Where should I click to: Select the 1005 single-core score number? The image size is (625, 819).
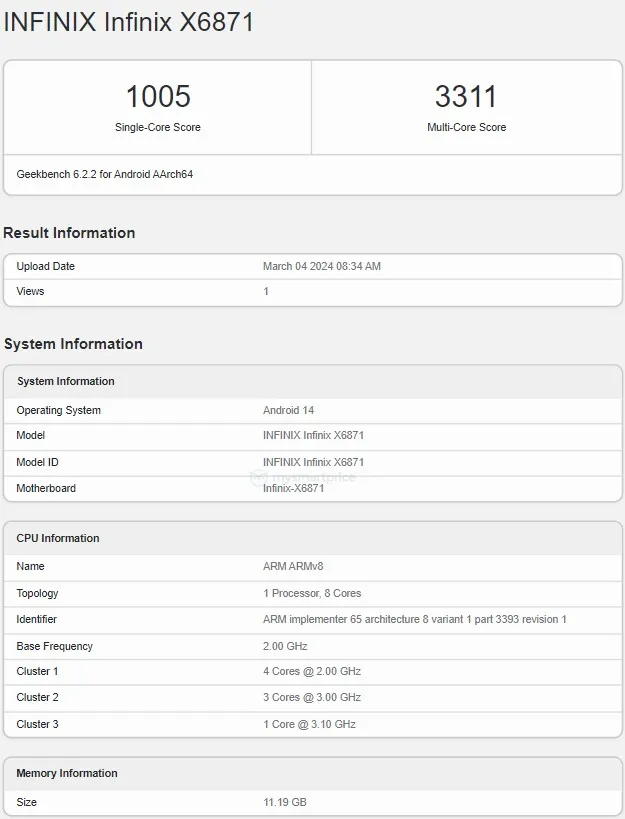click(158, 96)
